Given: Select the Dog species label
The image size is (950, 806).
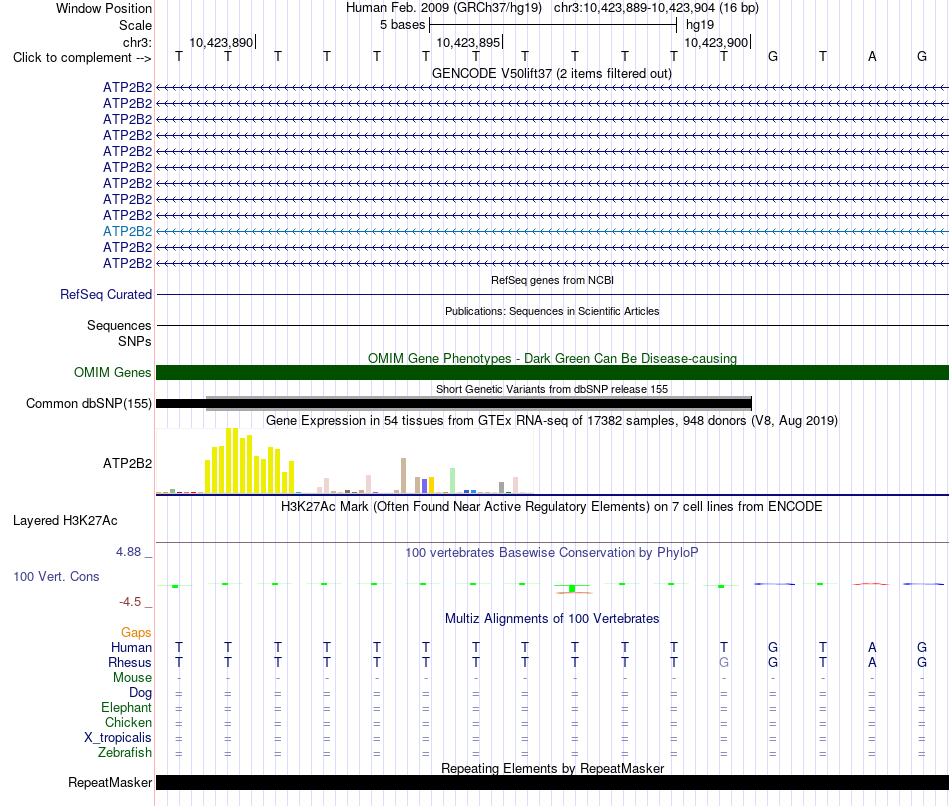Looking at the screenshot, I should pos(140,693).
